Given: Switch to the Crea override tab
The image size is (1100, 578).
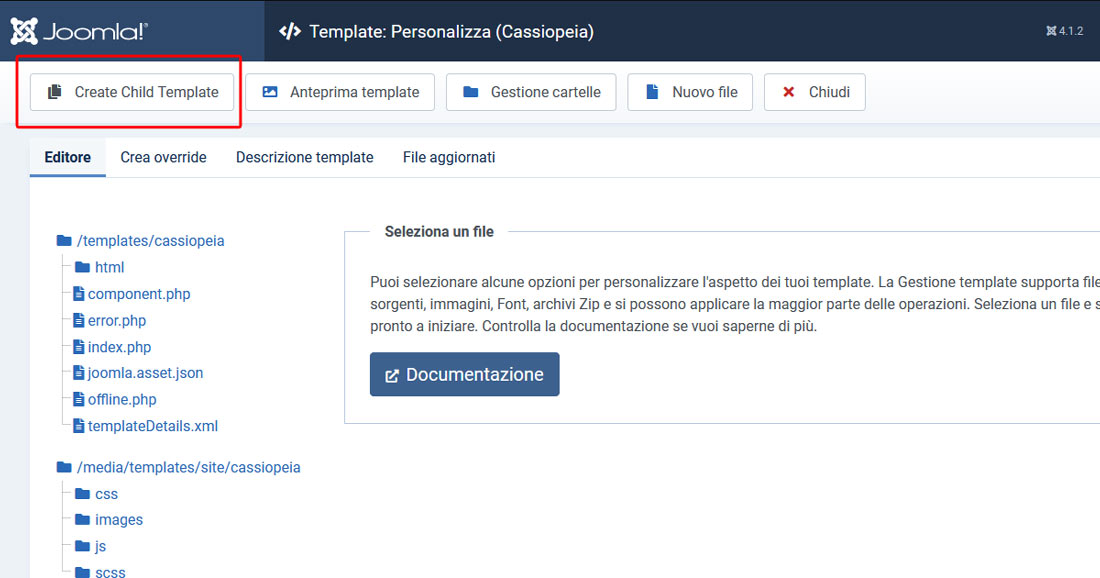Looking at the screenshot, I should click(x=163, y=157).
